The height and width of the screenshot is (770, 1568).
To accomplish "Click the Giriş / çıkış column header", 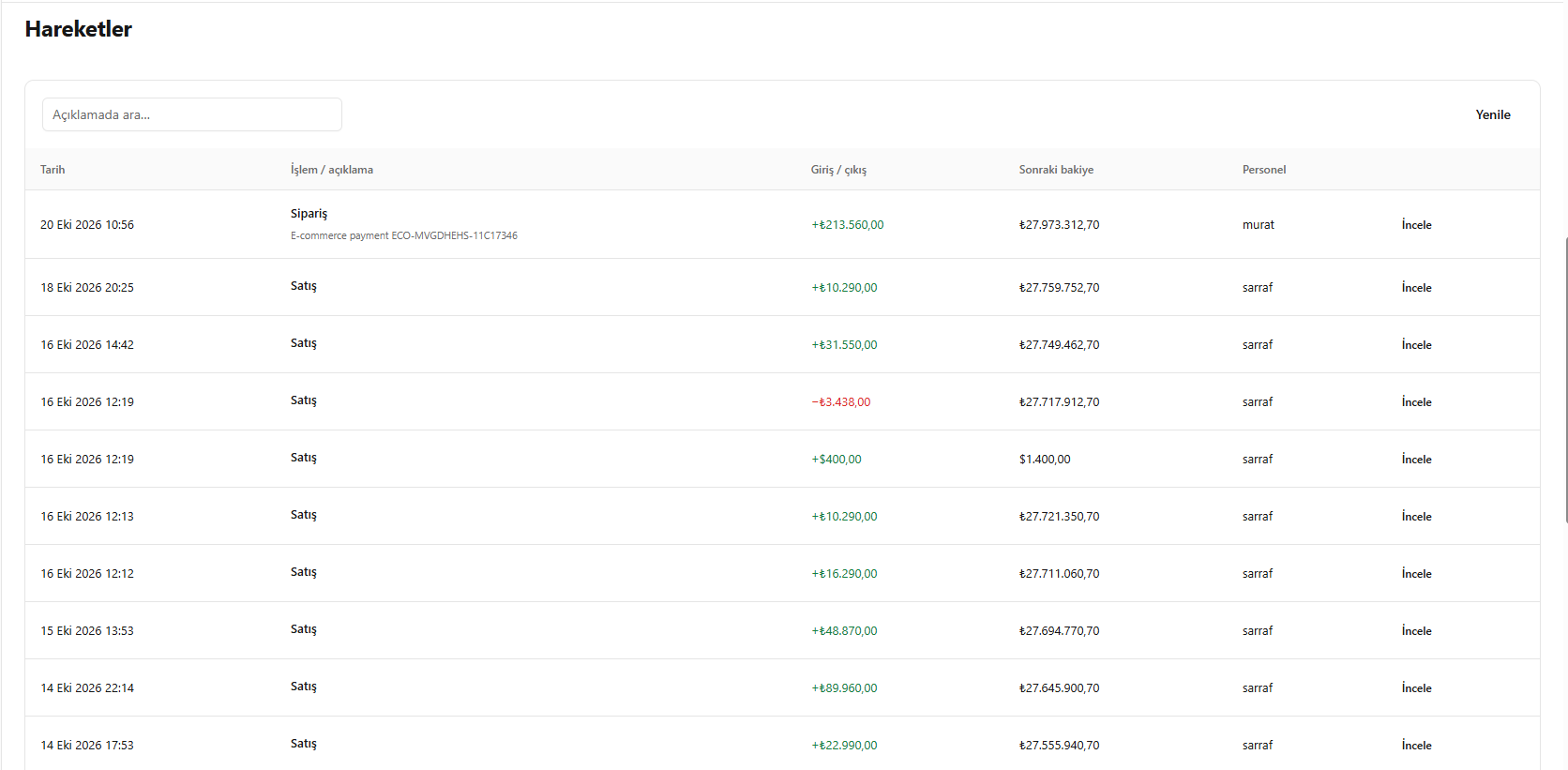I will [x=838, y=170].
